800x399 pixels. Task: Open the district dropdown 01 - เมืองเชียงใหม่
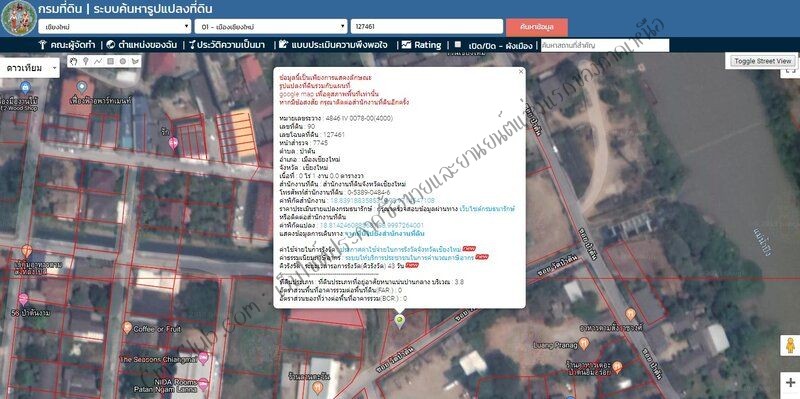coord(271,27)
